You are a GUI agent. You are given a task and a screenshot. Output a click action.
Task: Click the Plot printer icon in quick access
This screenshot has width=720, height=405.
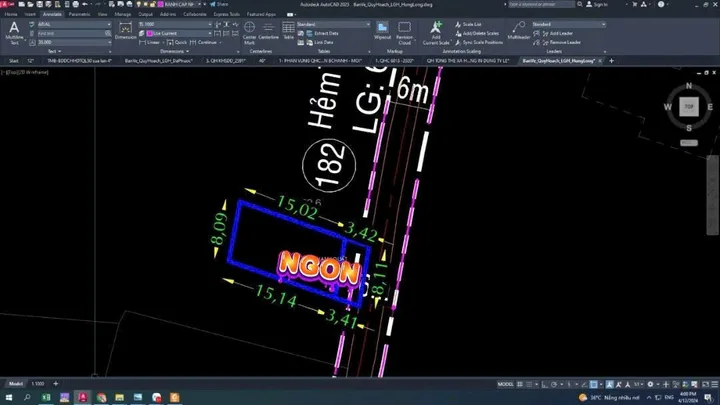pos(75,4)
